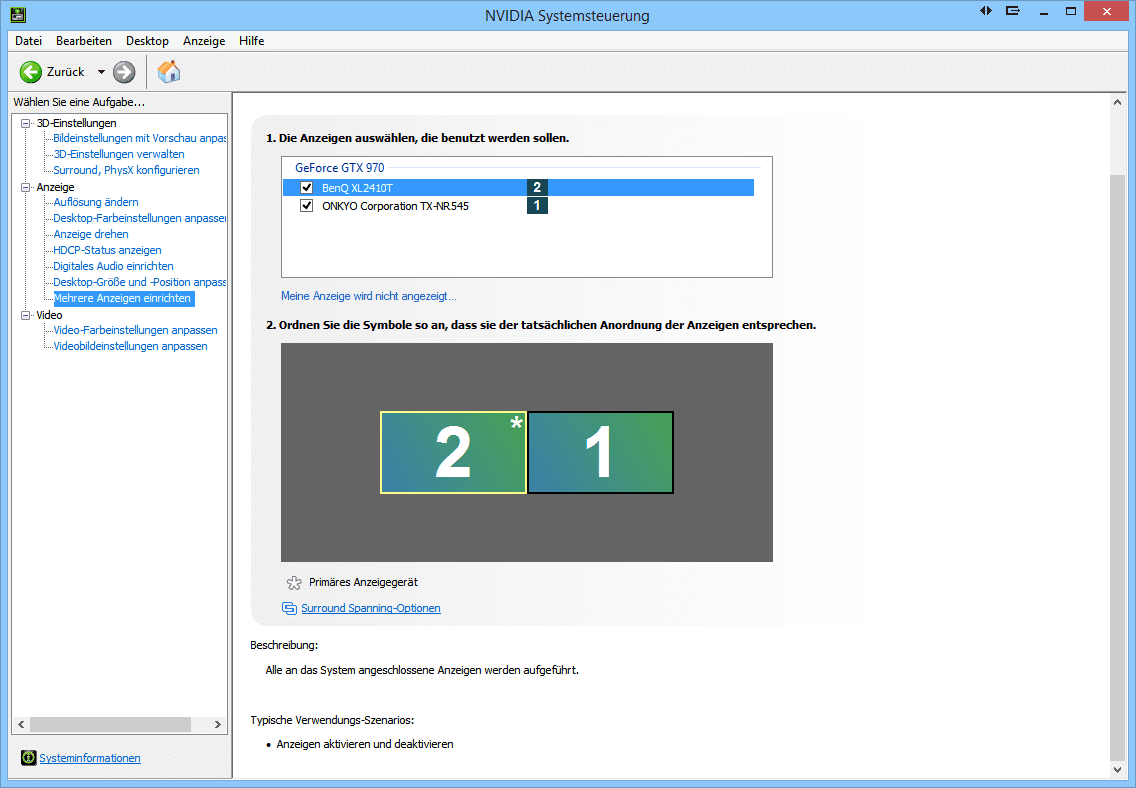Click Meine Anzeige wird nicht angezeigt link
The image size is (1136, 788).
coord(369,296)
